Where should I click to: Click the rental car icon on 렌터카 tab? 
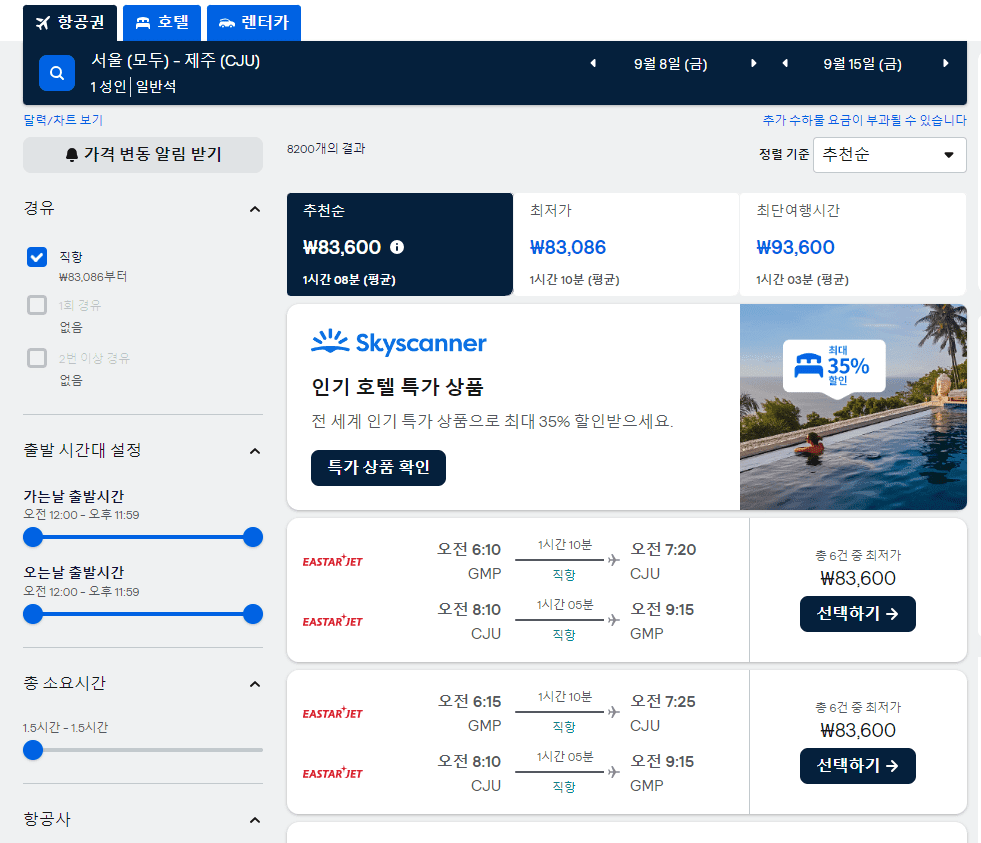[x=227, y=22]
